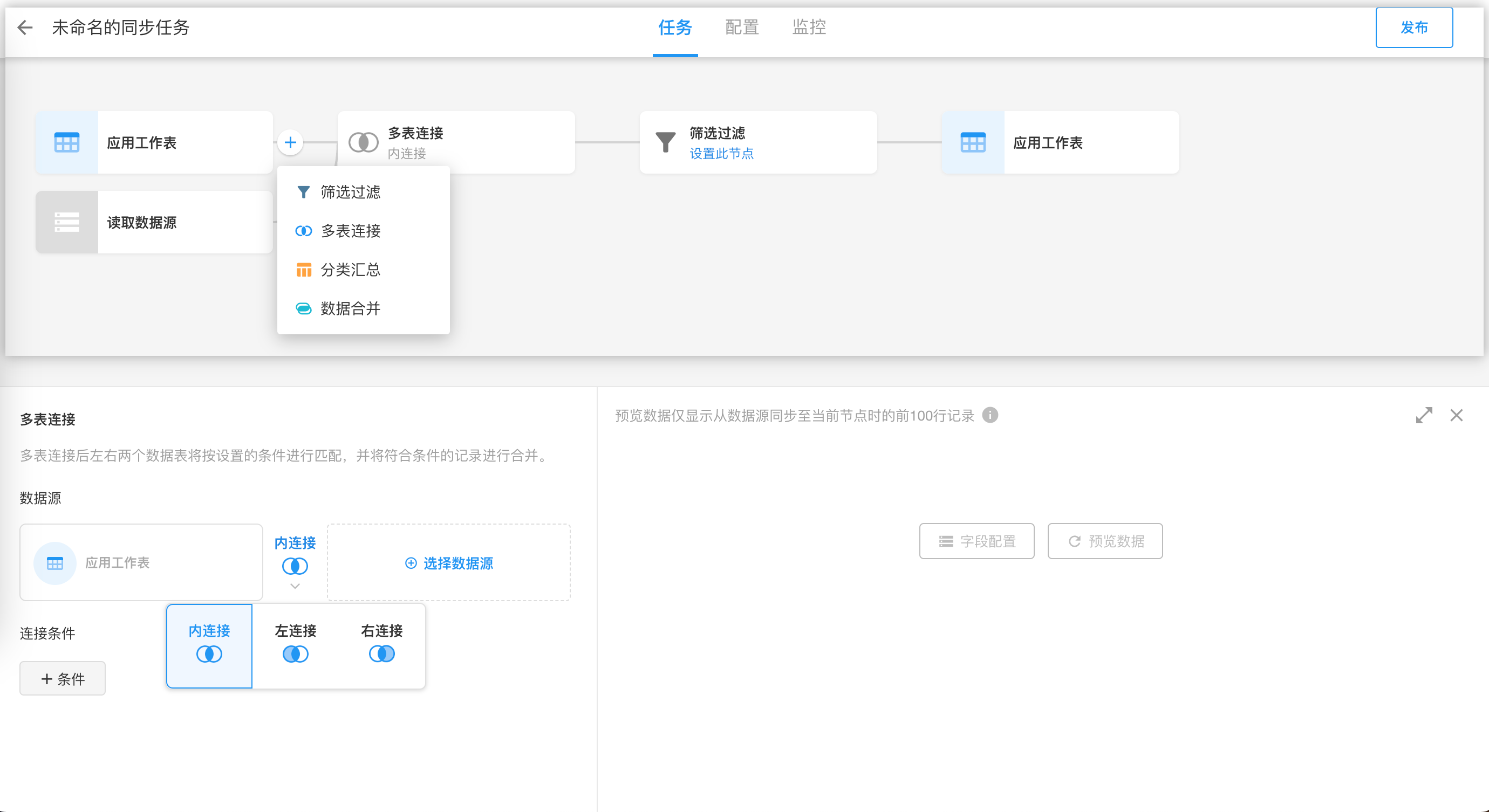The image size is (1489, 812).
Task: Expand the preview panel fullscreen
Action: (1424, 415)
